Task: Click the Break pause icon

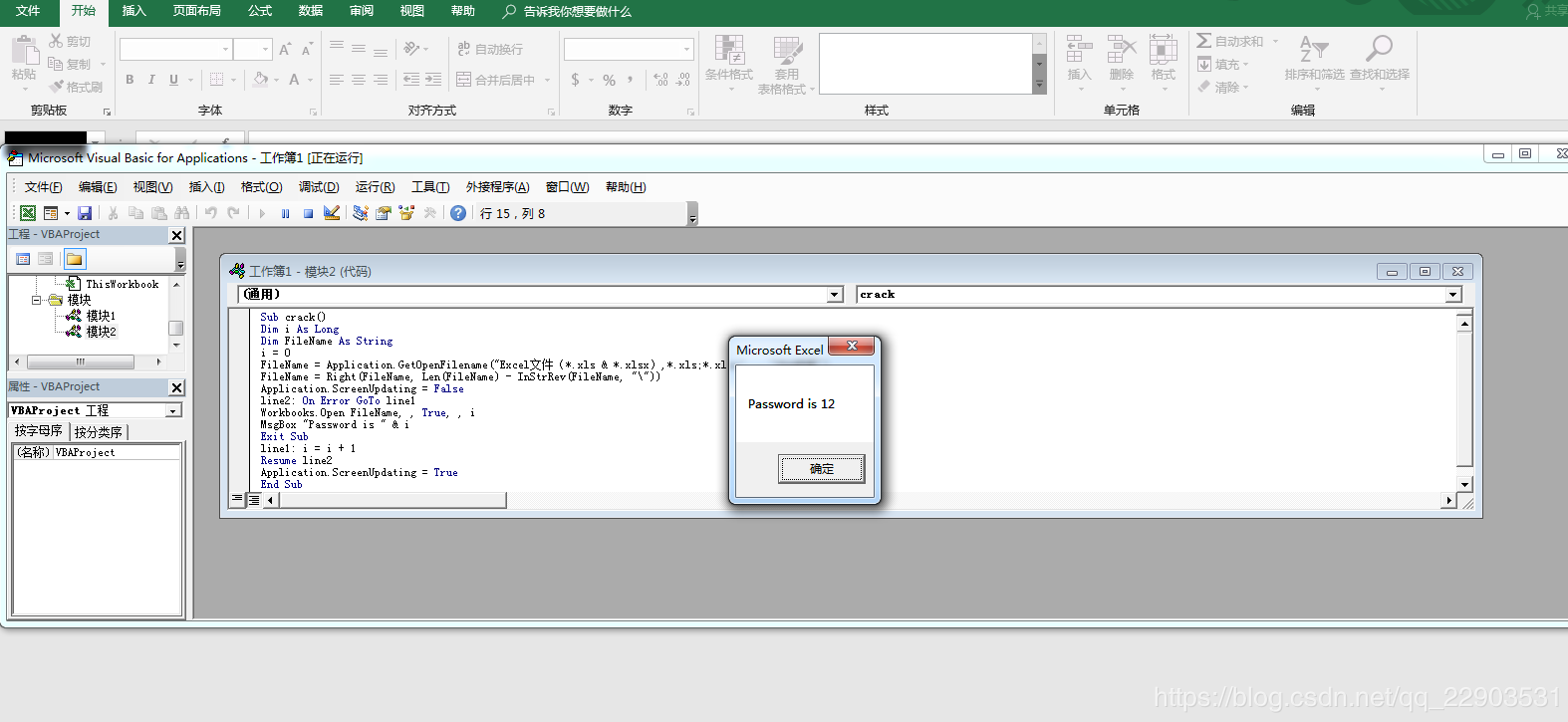Action: pyautogui.click(x=286, y=213)
